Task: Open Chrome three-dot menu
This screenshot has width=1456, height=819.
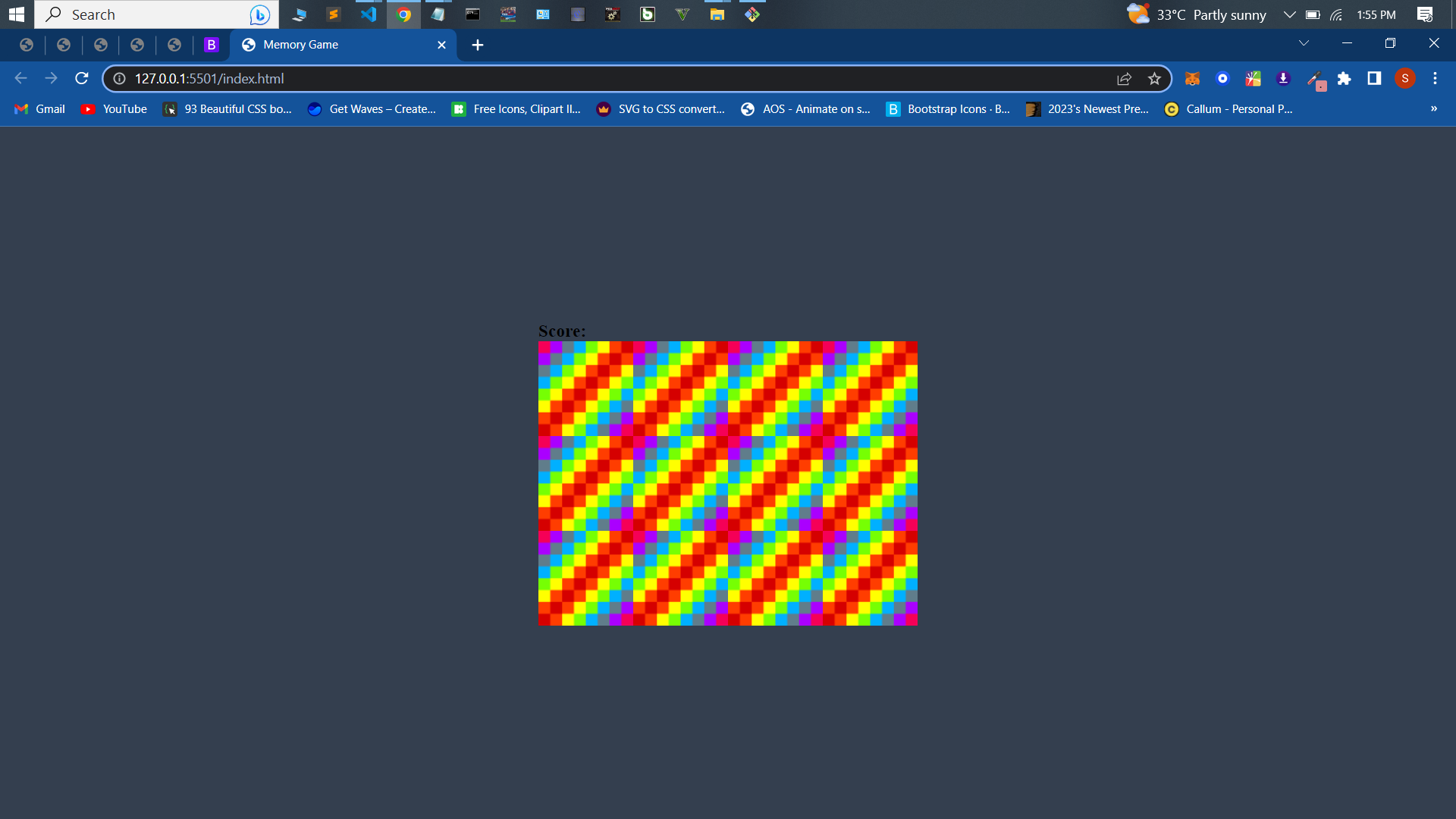Action: coord(1435,78)
